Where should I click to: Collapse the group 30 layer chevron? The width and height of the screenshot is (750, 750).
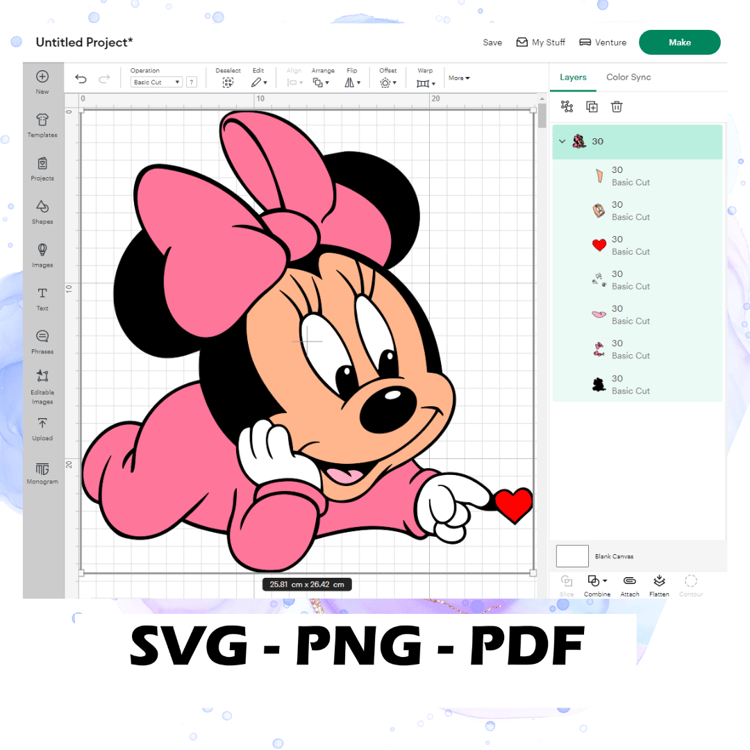tap(562, 141)
